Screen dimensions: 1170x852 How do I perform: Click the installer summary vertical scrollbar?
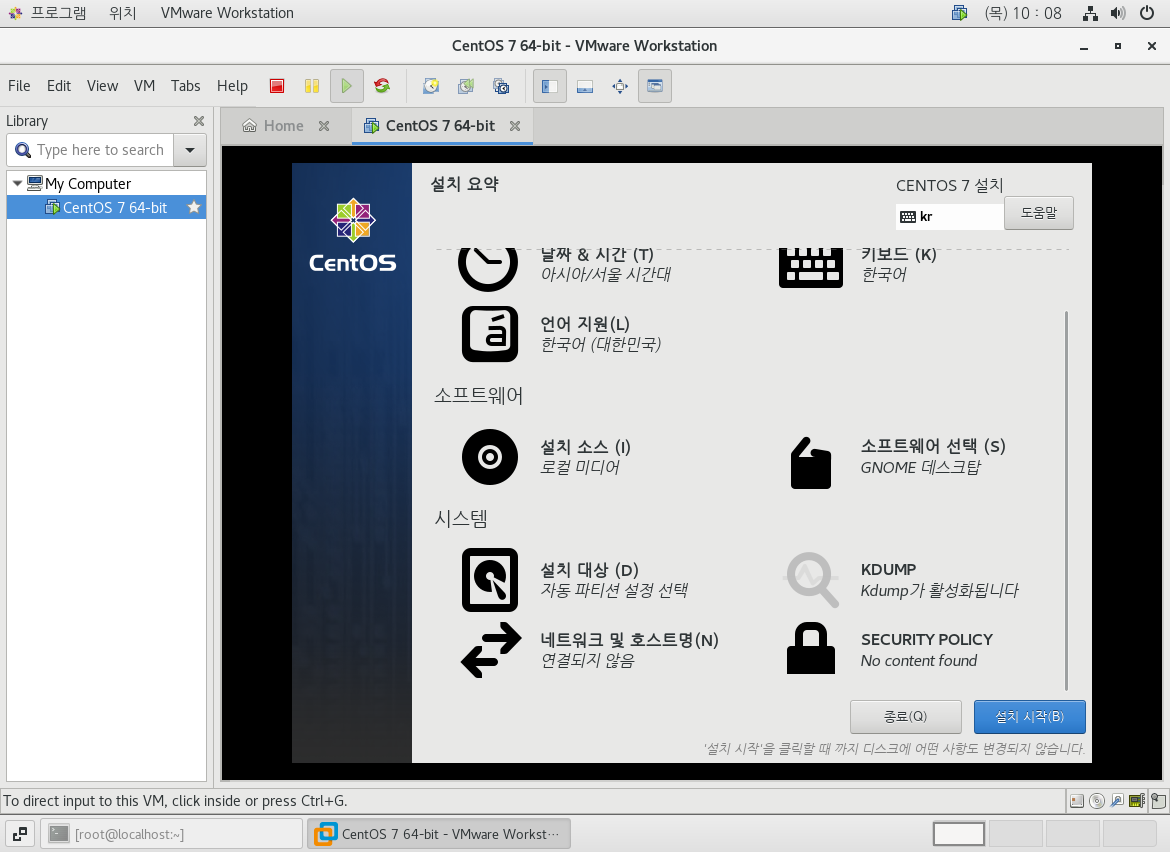click(x=1066, y=501)
